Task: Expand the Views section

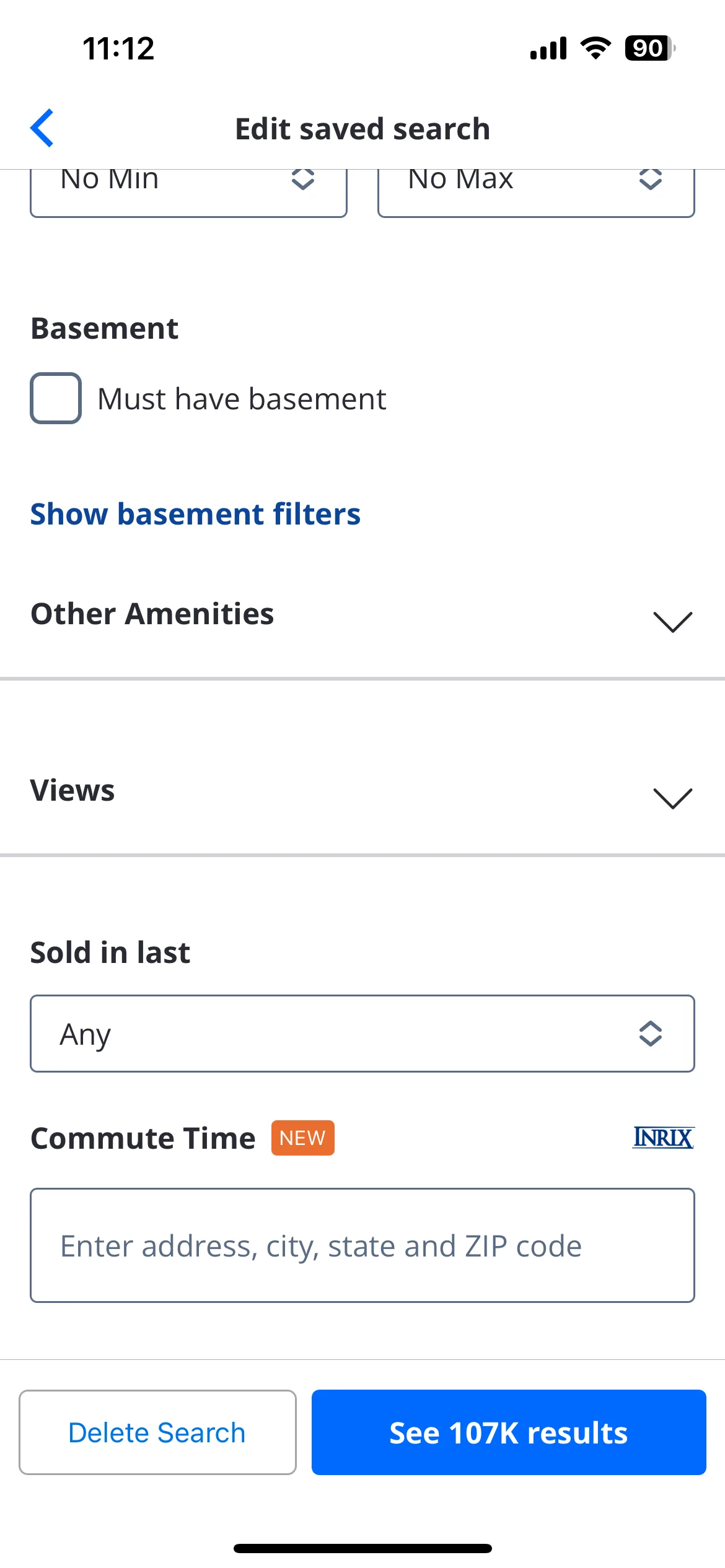Action: coord(362,791)
